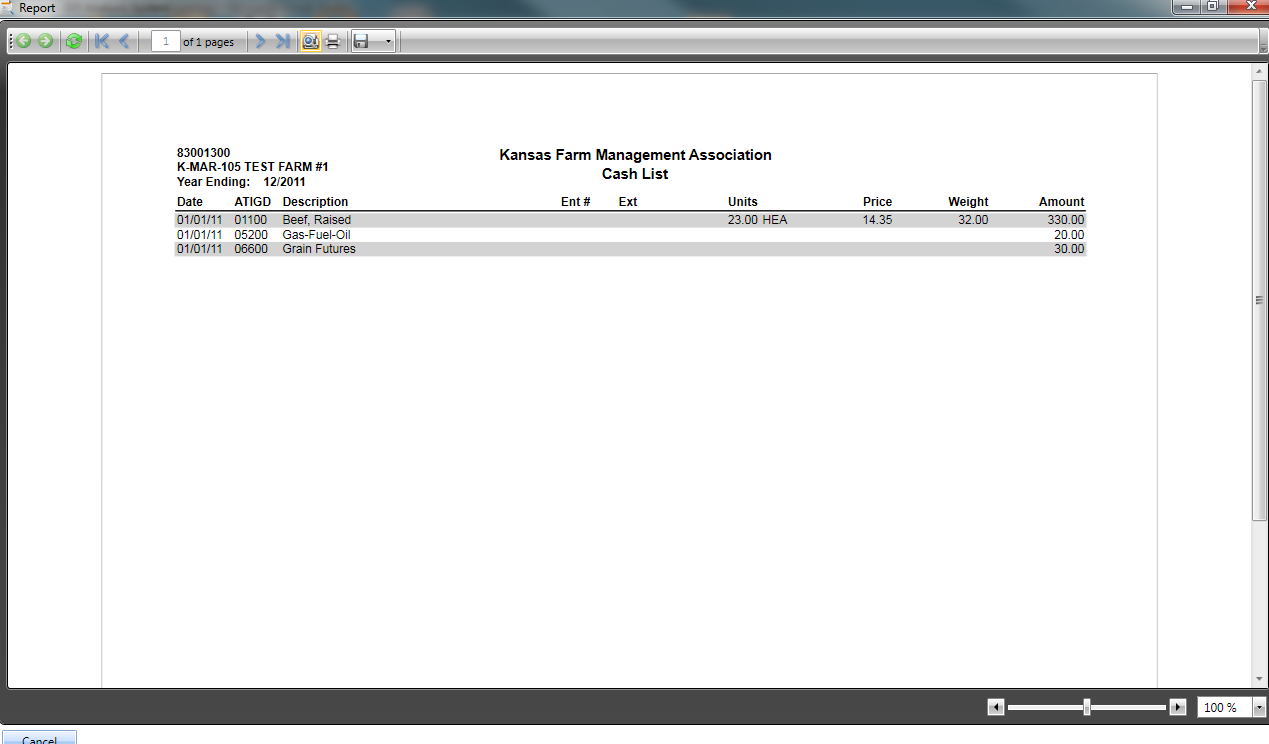Click the zoom increase arrow button
Image resolution: width=1269 pixels, height=744 pixels.
coord(1178,707)
